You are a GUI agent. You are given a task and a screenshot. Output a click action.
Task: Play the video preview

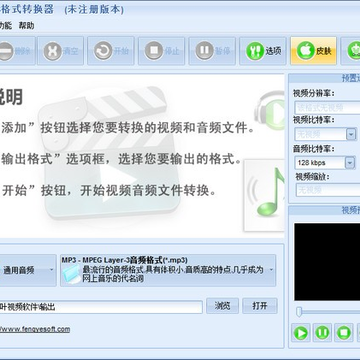(301, 332)
